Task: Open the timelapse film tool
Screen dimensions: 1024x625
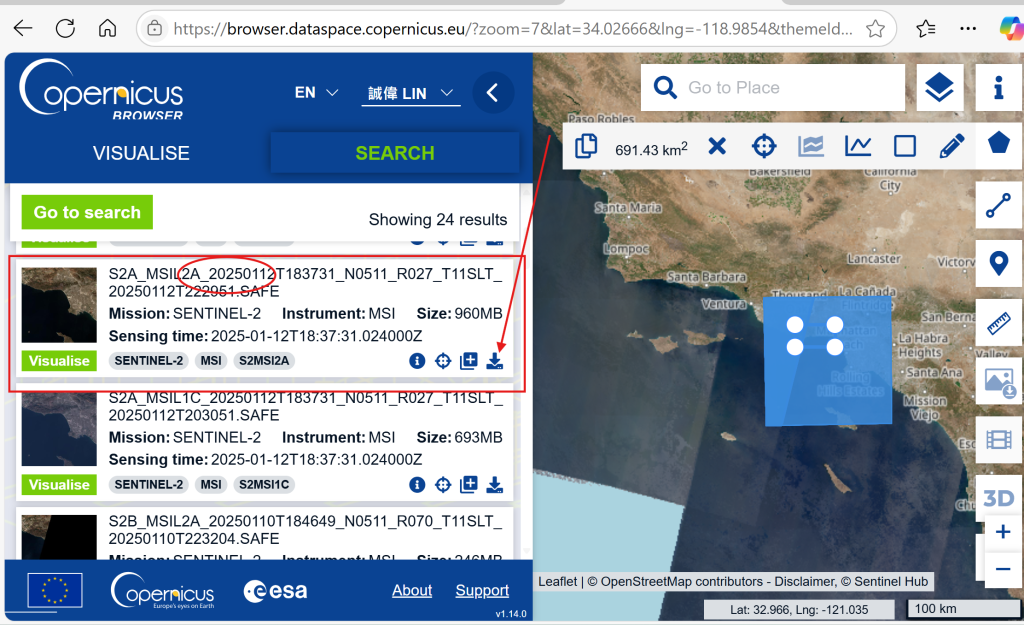Action: tap(999, 440)
